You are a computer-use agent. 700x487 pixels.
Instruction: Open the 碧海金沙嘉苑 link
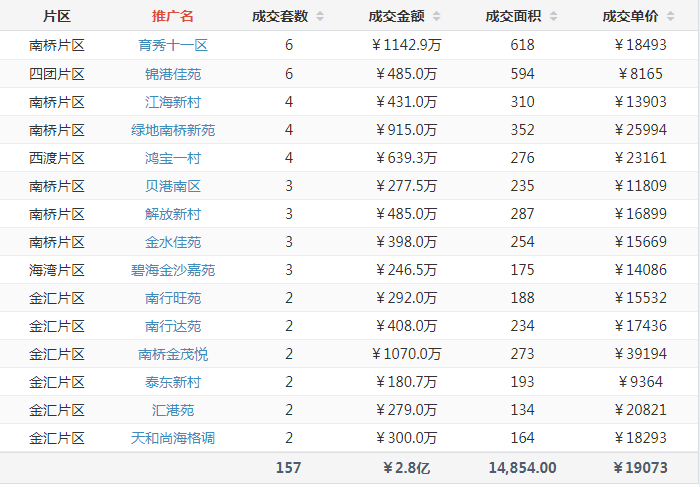click(173, 270)
